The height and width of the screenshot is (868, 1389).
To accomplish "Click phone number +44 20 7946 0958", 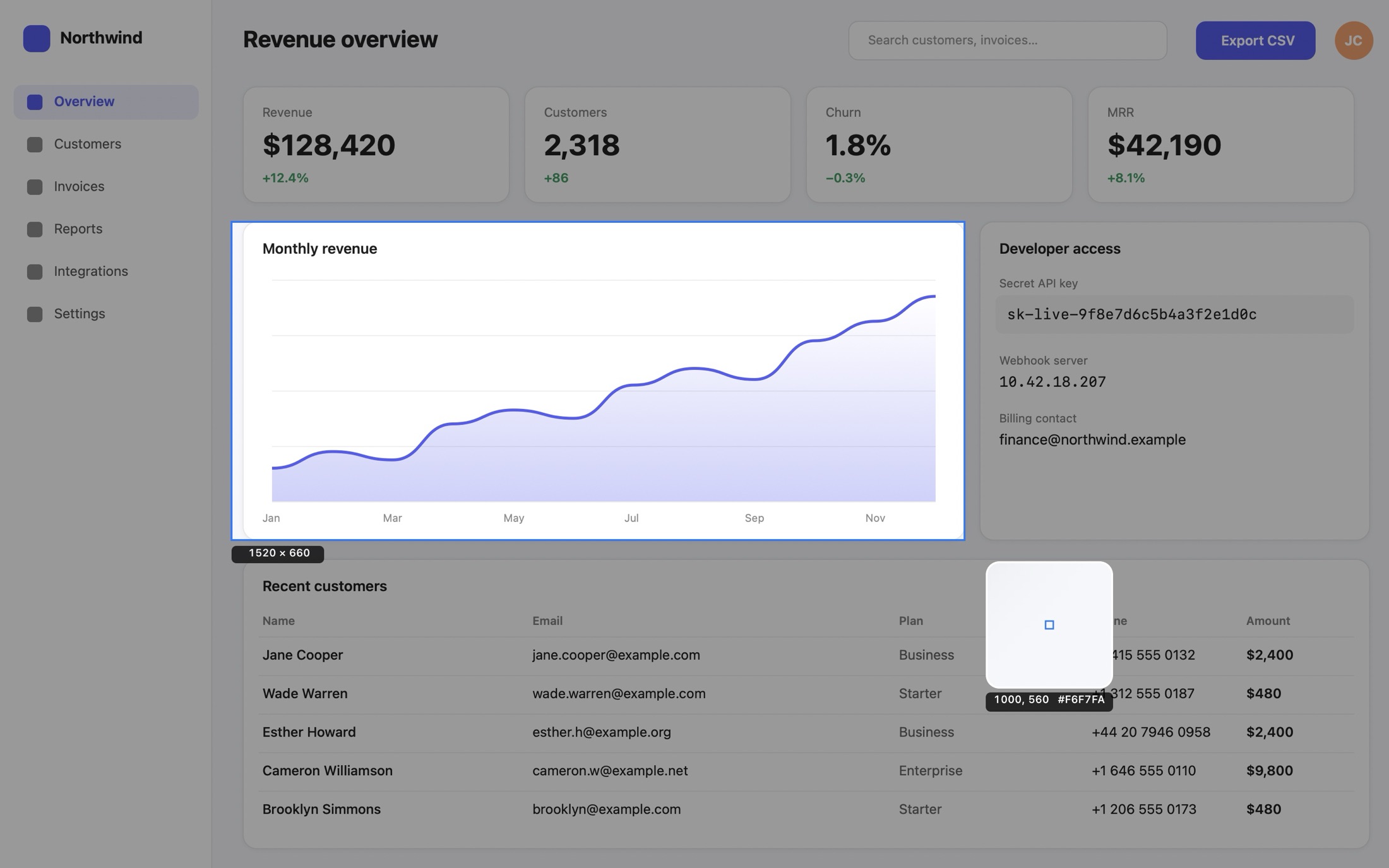I will [x=1150, y=732].
